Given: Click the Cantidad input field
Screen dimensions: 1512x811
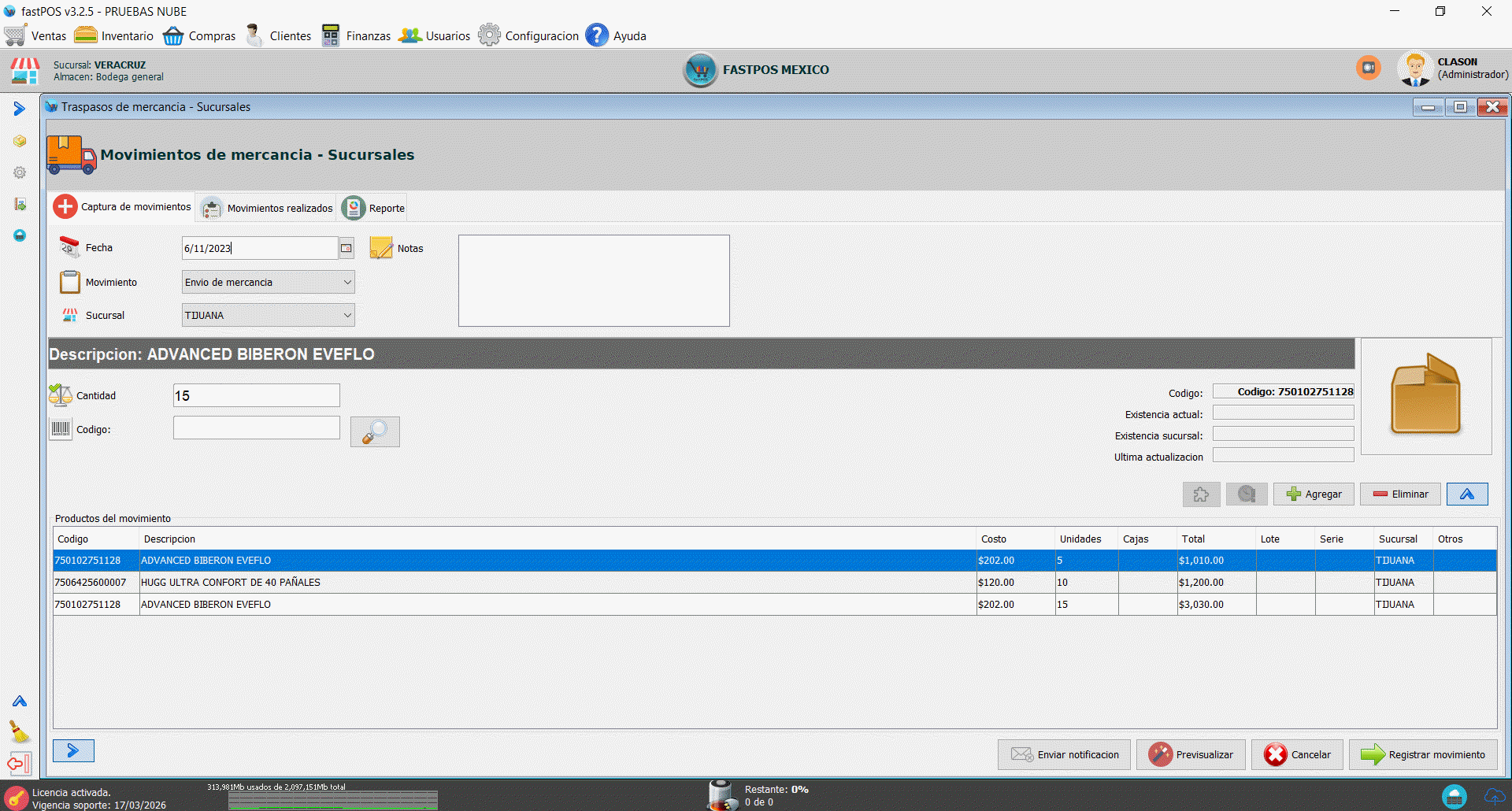Looking at the screenshot, I should (256, 395).
